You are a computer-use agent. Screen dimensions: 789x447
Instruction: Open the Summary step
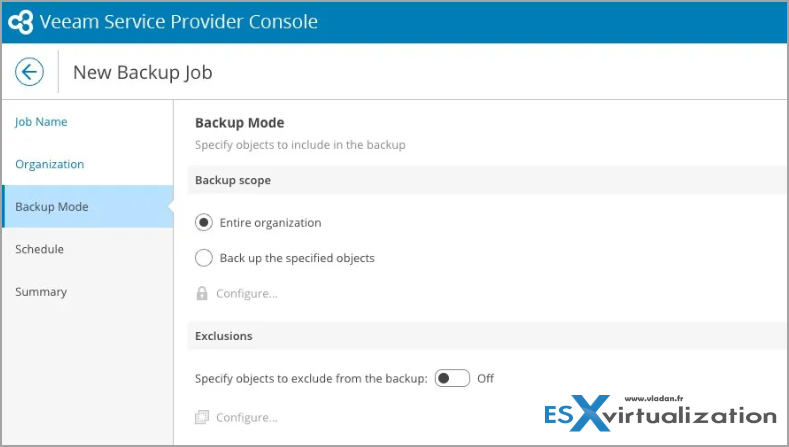(41, 292)
